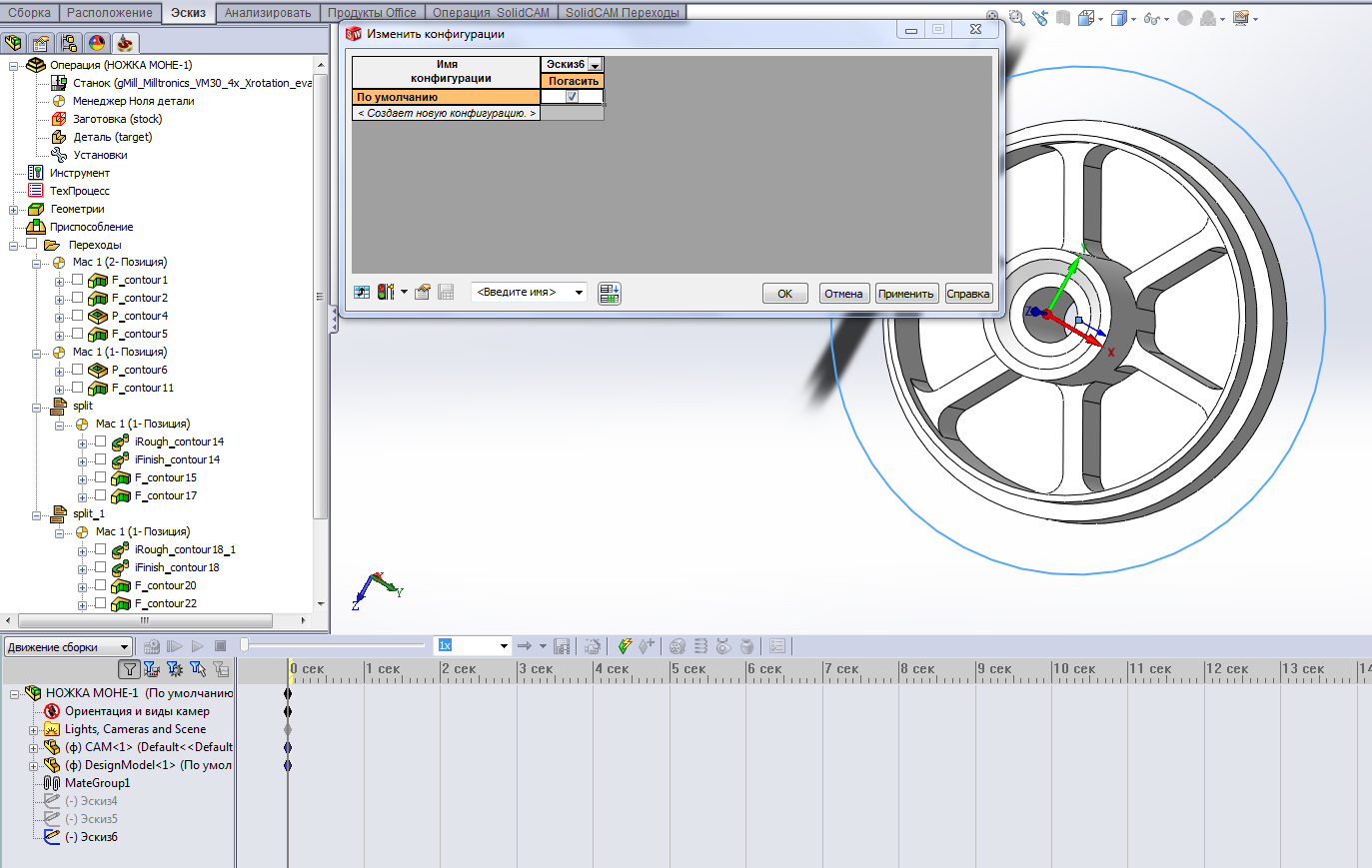Click the Gravity icon in motion toolbar
1372x868 pixels.
[746, 646]
